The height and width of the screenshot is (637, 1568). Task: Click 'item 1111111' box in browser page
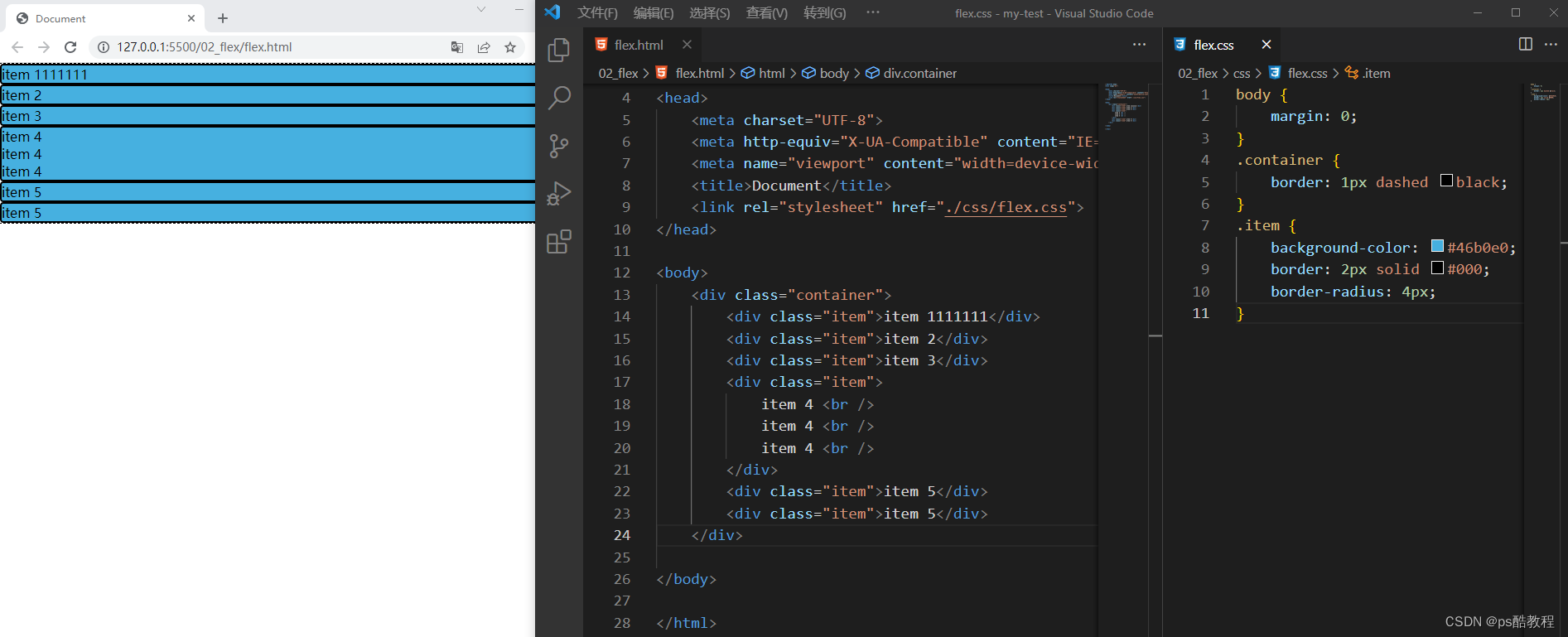click(268, 75)
